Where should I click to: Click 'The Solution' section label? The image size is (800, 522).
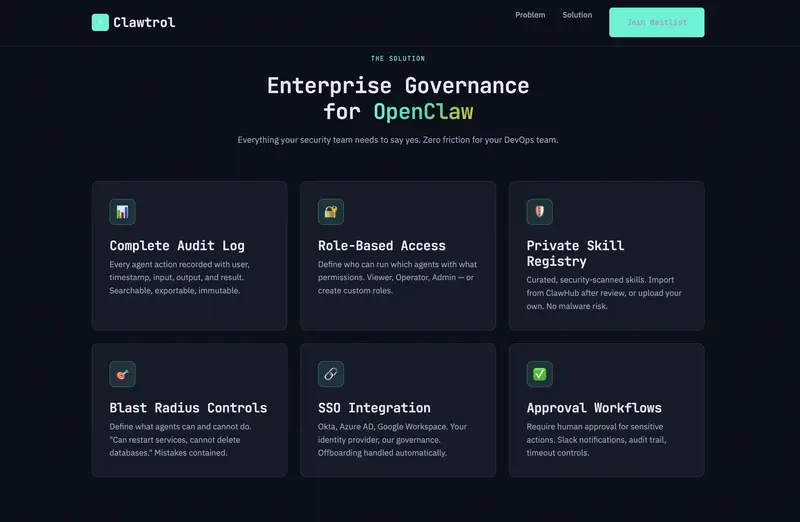click(398, 59)
